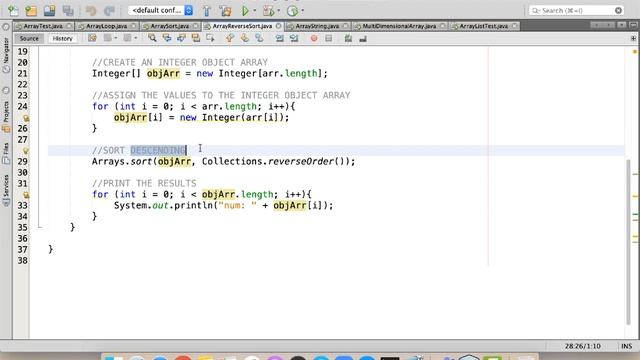Clear the quick search field
Viewport: 640px width, 360px height.
tap(618, 10)
